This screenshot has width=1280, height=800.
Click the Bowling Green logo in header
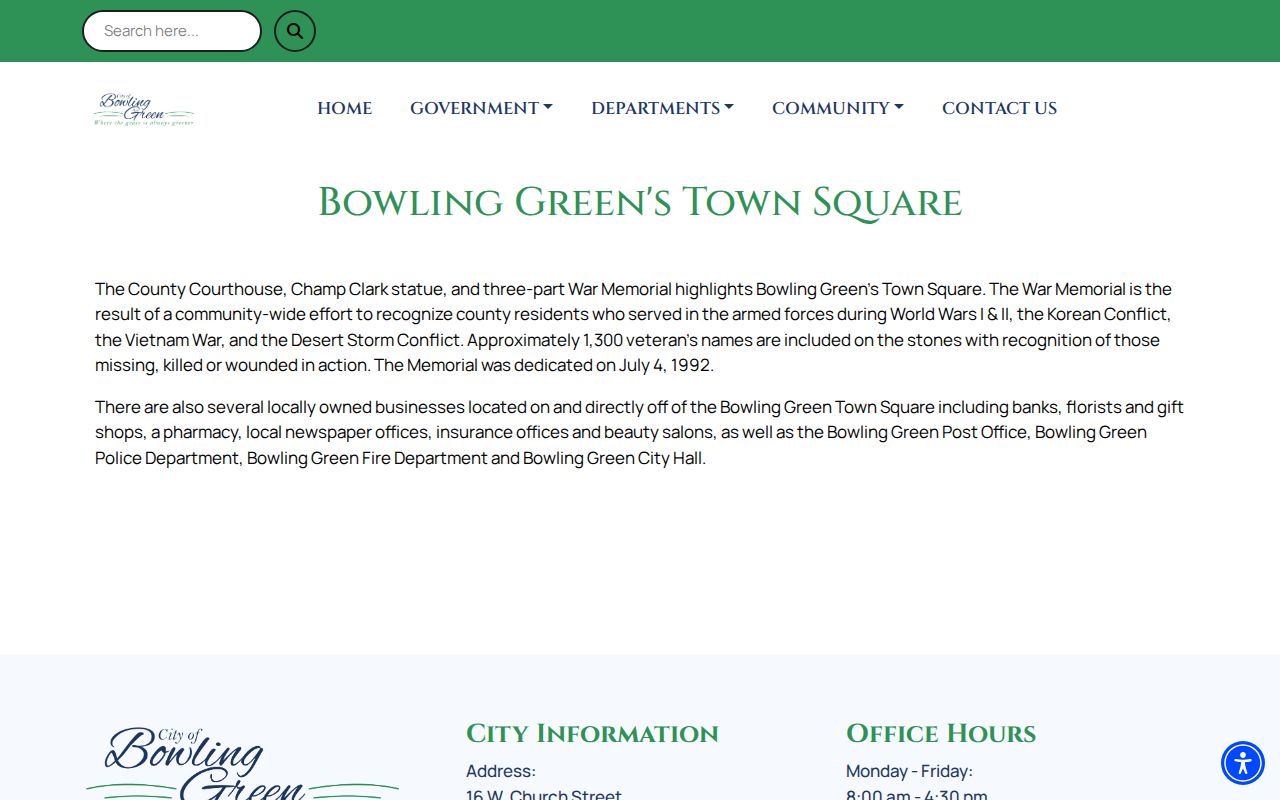pyautogui.click(x=144, y=109)
